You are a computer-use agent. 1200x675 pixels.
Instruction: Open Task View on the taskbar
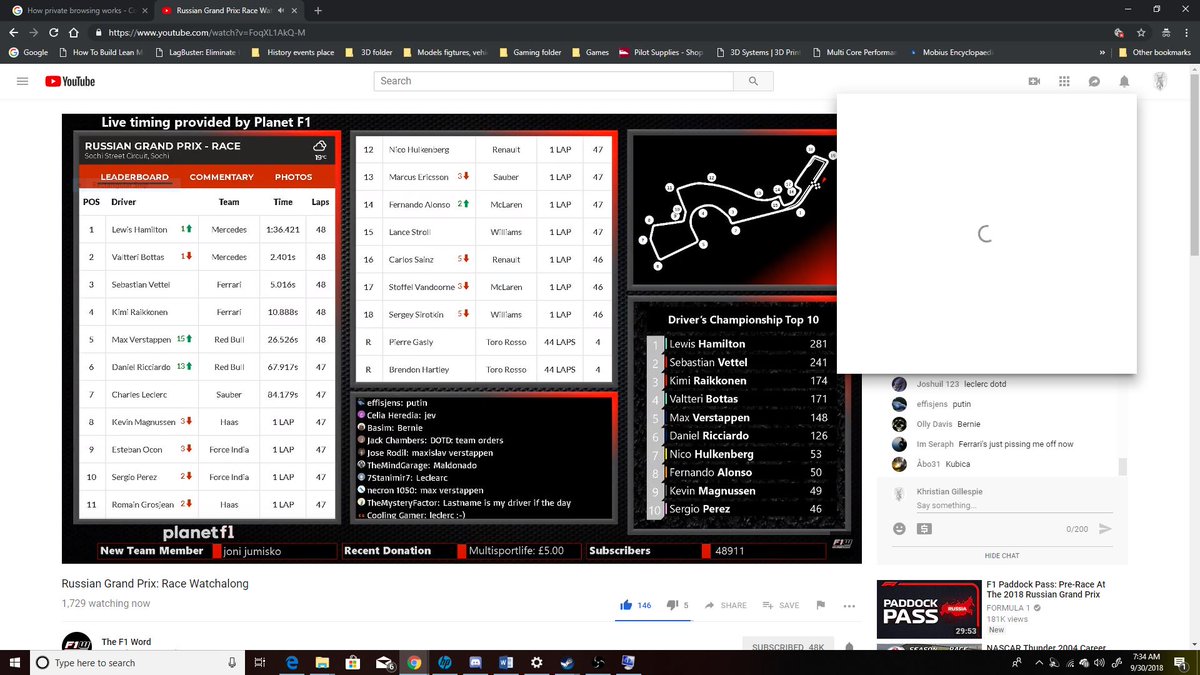click(x=260, y=662)
